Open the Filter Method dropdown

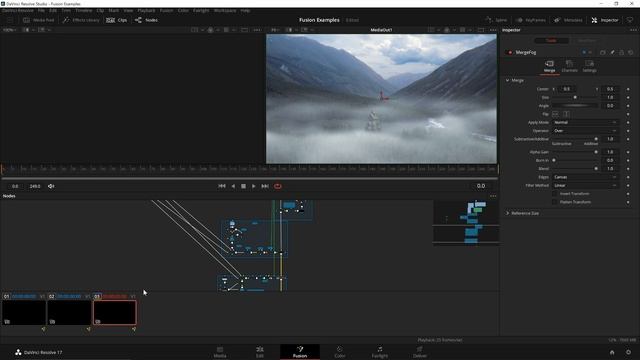[x=585, y=185]
